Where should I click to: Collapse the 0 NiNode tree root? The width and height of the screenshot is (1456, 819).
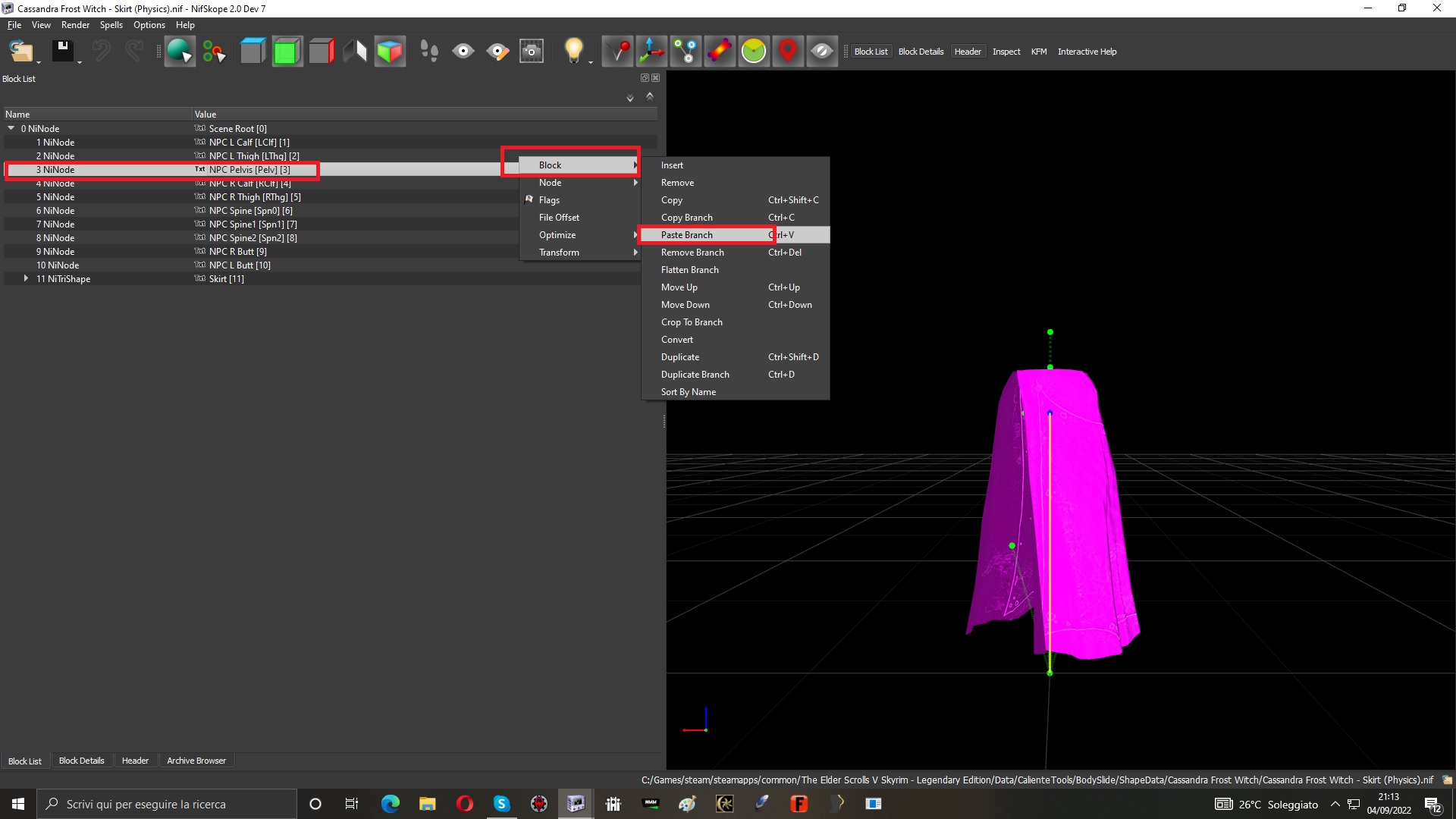(x=11, y=128)
